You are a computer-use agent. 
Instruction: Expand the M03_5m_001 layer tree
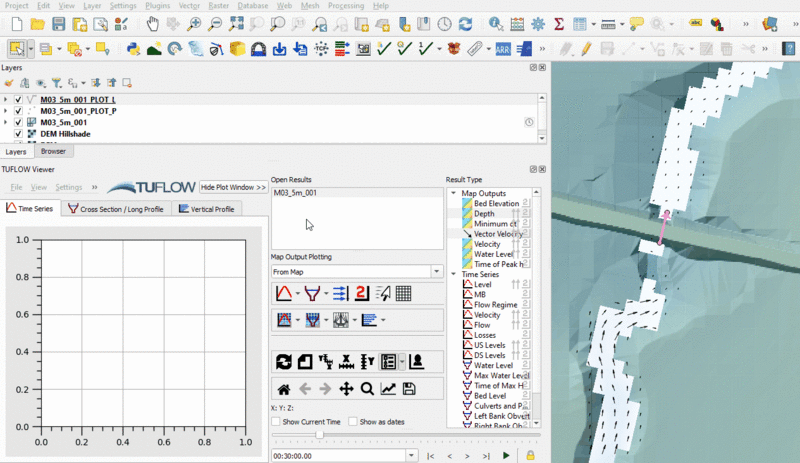click(x=6, y=122)
